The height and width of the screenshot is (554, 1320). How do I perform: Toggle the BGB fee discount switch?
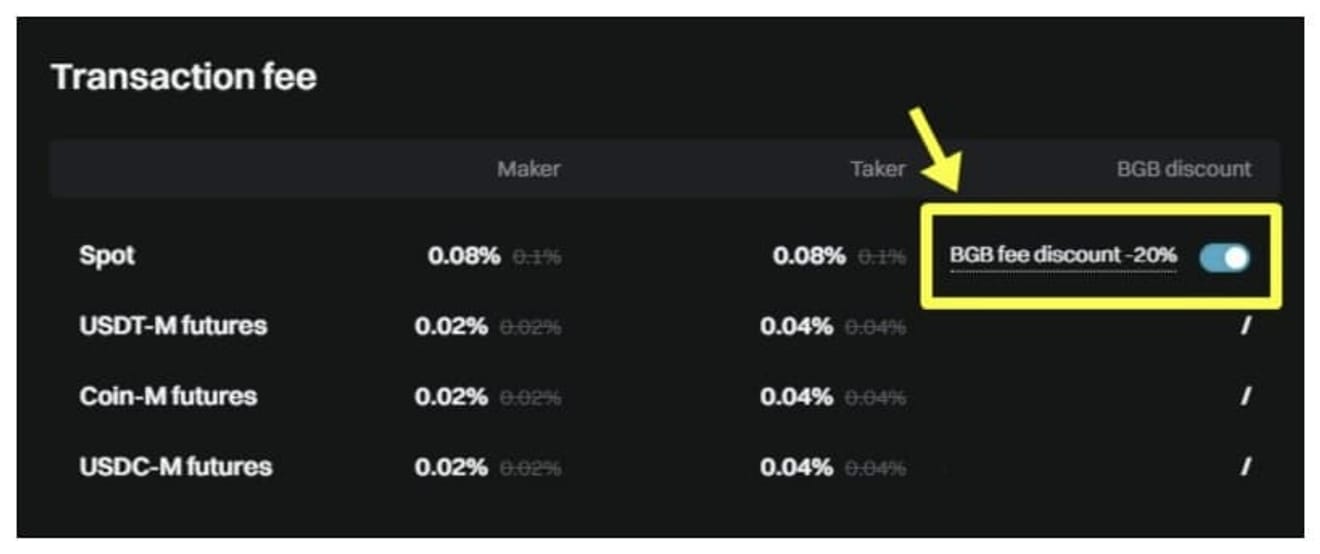point(1224,258)
